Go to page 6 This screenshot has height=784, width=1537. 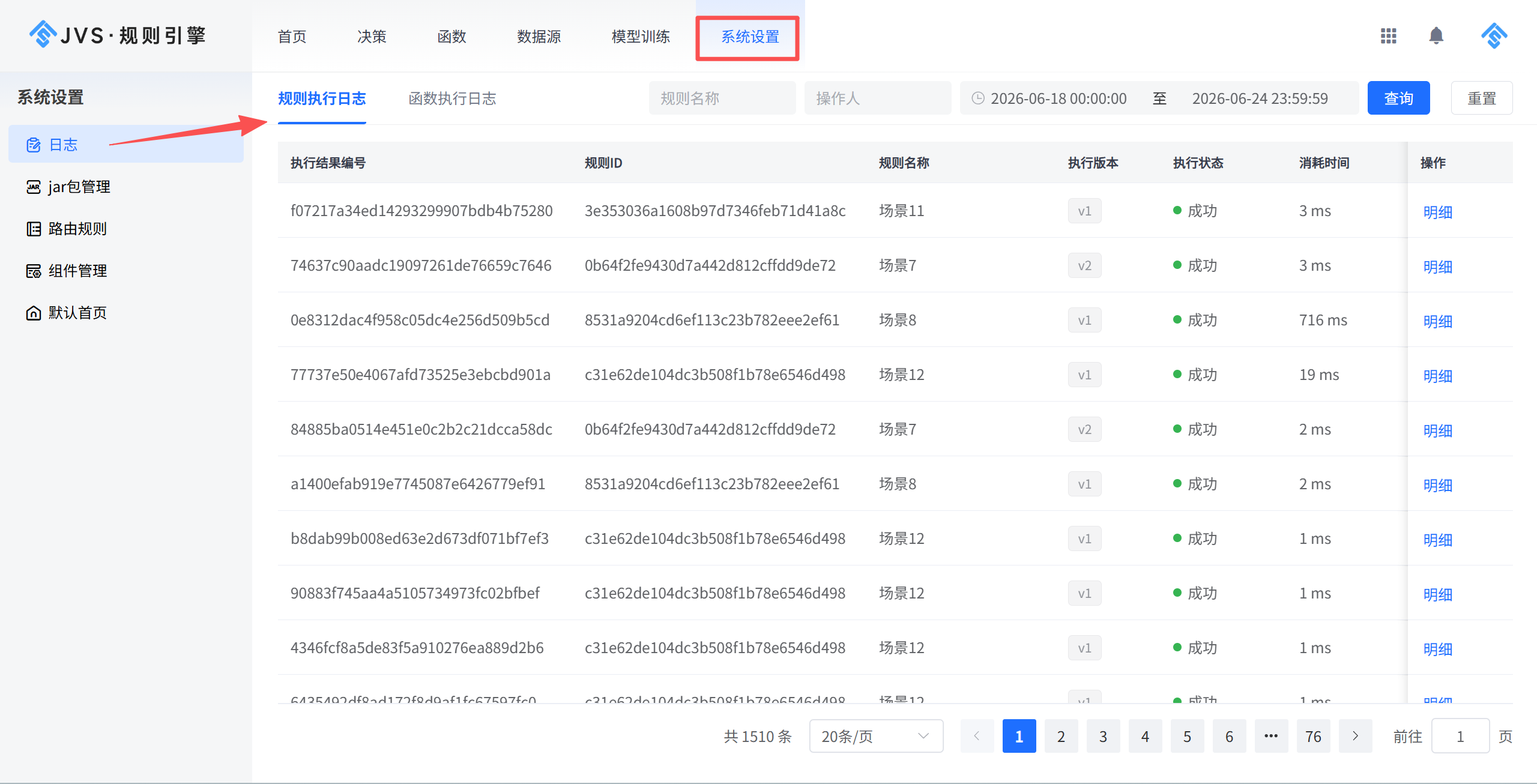tap(1229, 736)
